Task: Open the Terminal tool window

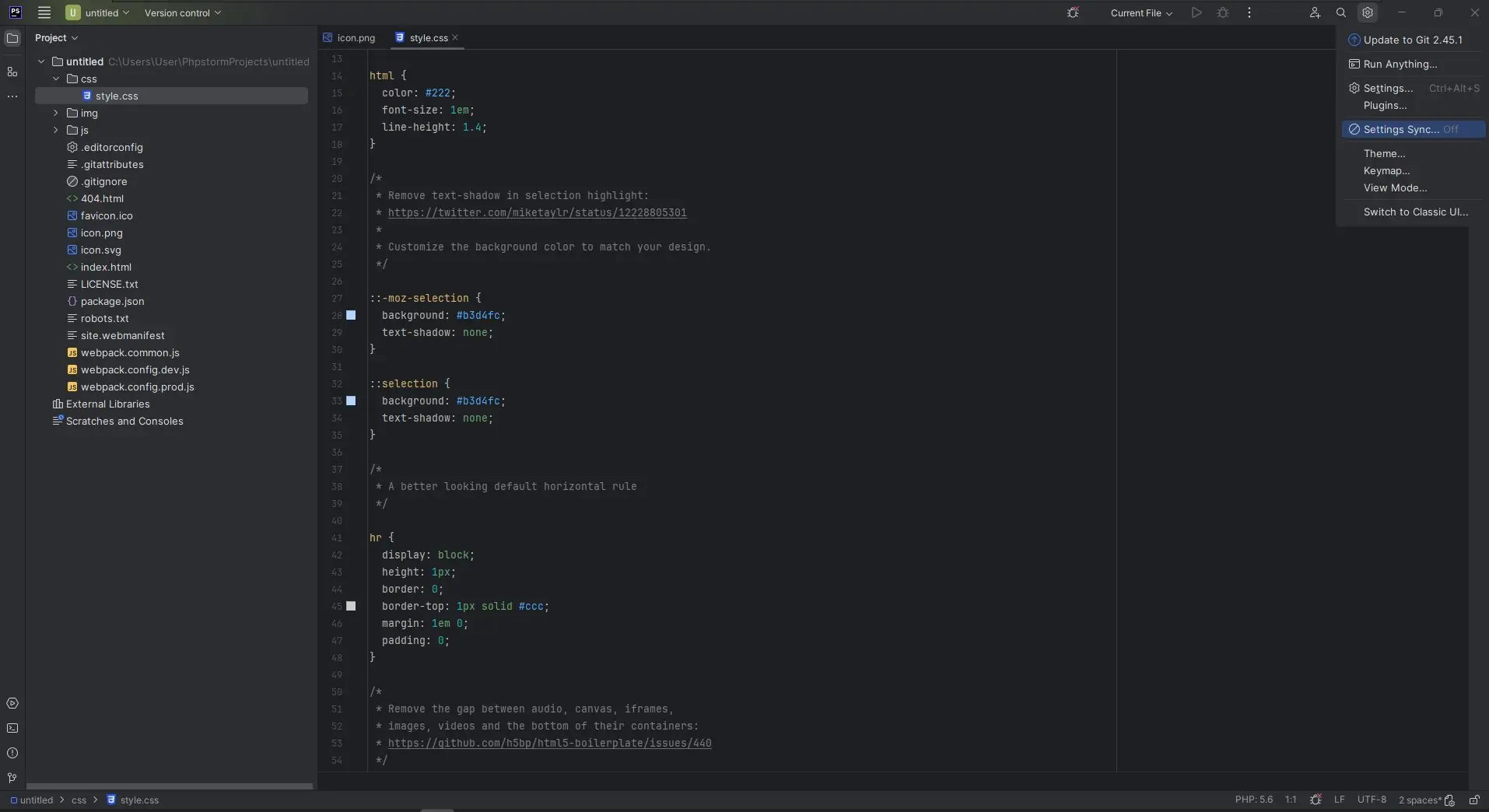Action: click(x=12, y=729)
